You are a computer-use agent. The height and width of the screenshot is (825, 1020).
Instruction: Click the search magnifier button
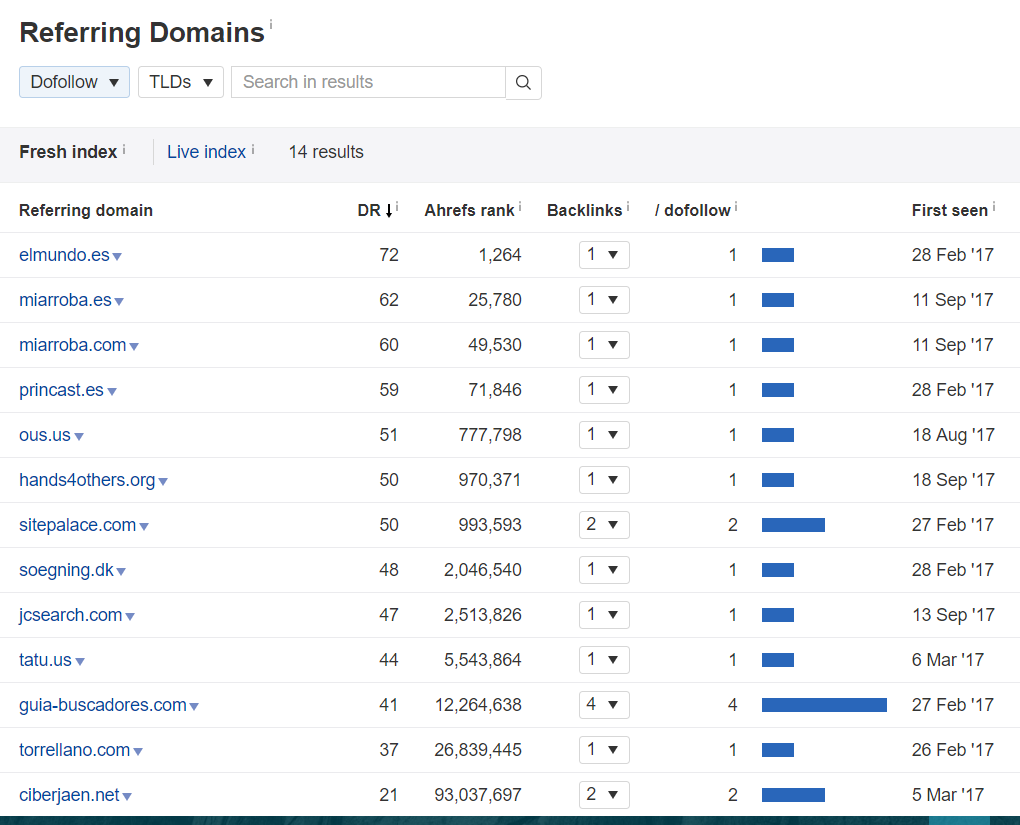(x=523, y=83)
